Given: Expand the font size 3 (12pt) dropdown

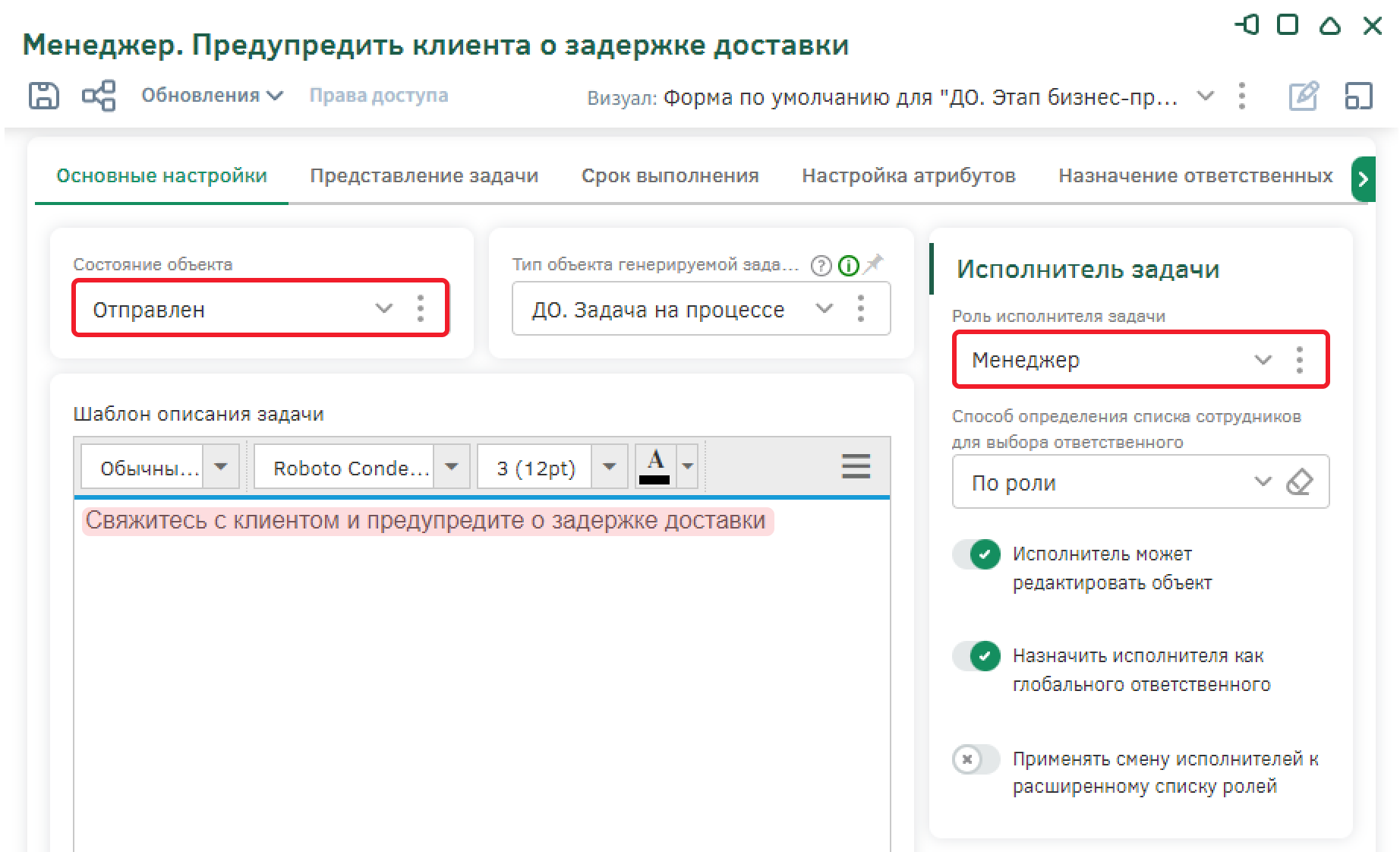Looking at the screenshot, I should (609, 466).
